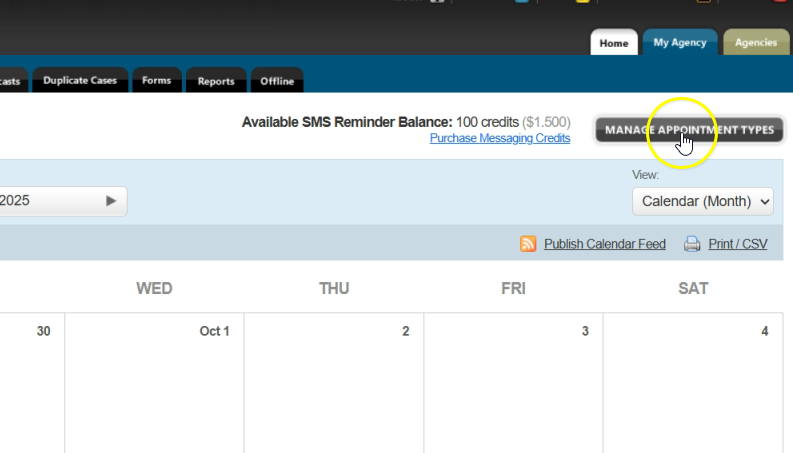
Task: Open the Reports tab
Action: [x=216, y=81]
